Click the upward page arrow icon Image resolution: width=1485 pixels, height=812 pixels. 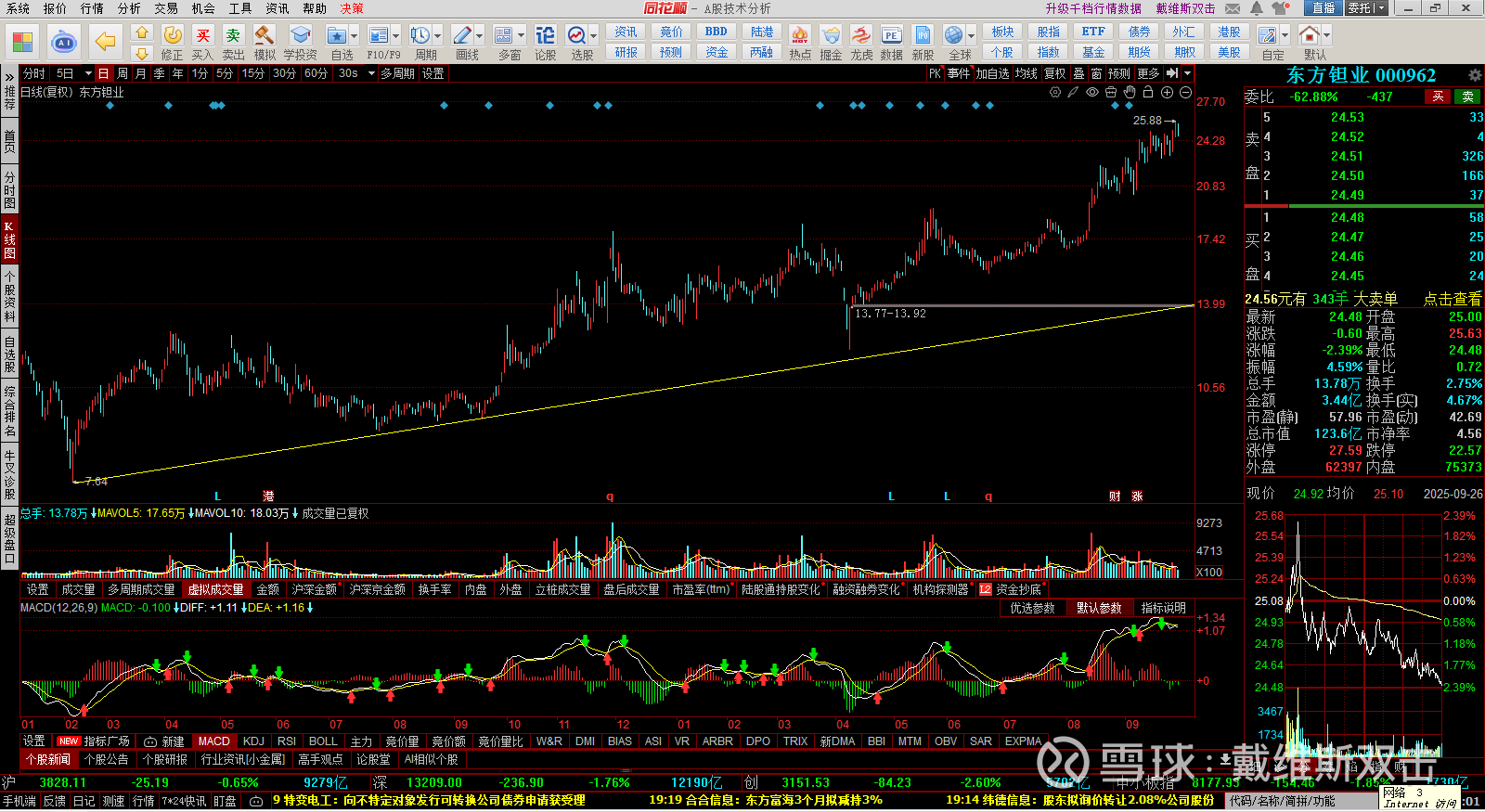pos(141,32)
